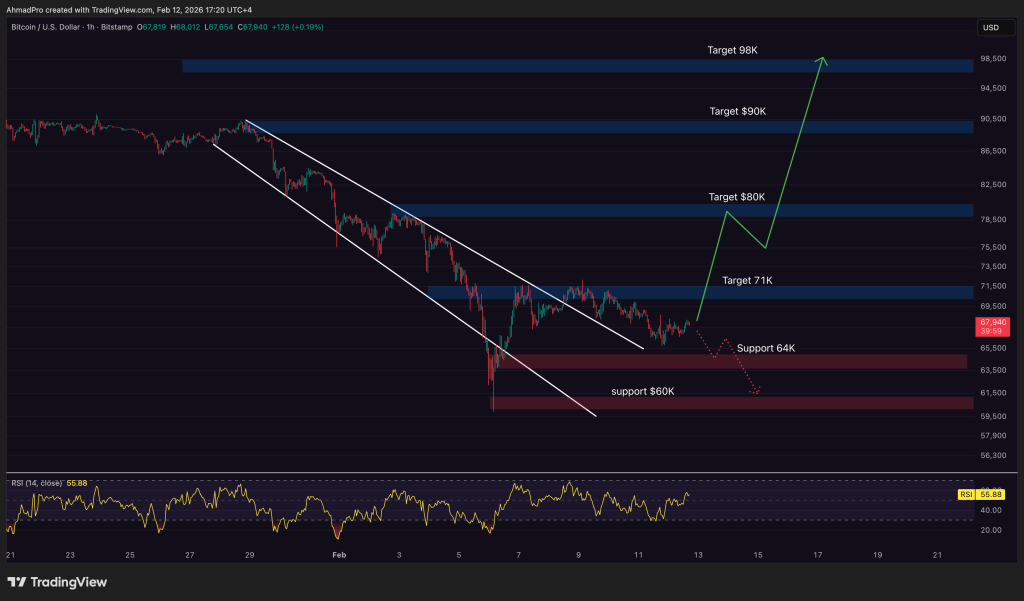Select the Support 64K text annotation
This screenshot has width=1024, height=601.
(765, 348)
